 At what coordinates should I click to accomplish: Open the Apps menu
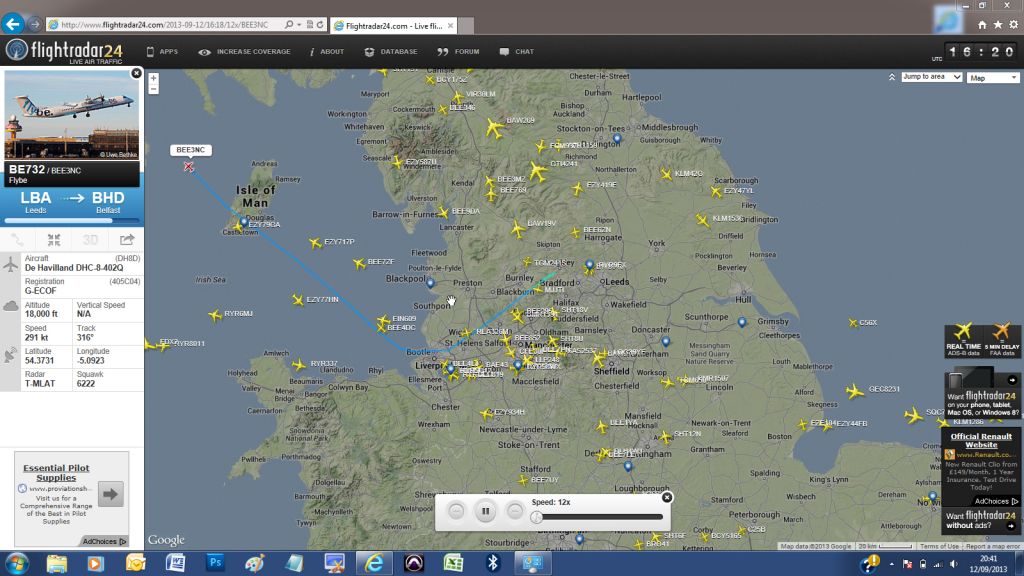tap(162, 52)
